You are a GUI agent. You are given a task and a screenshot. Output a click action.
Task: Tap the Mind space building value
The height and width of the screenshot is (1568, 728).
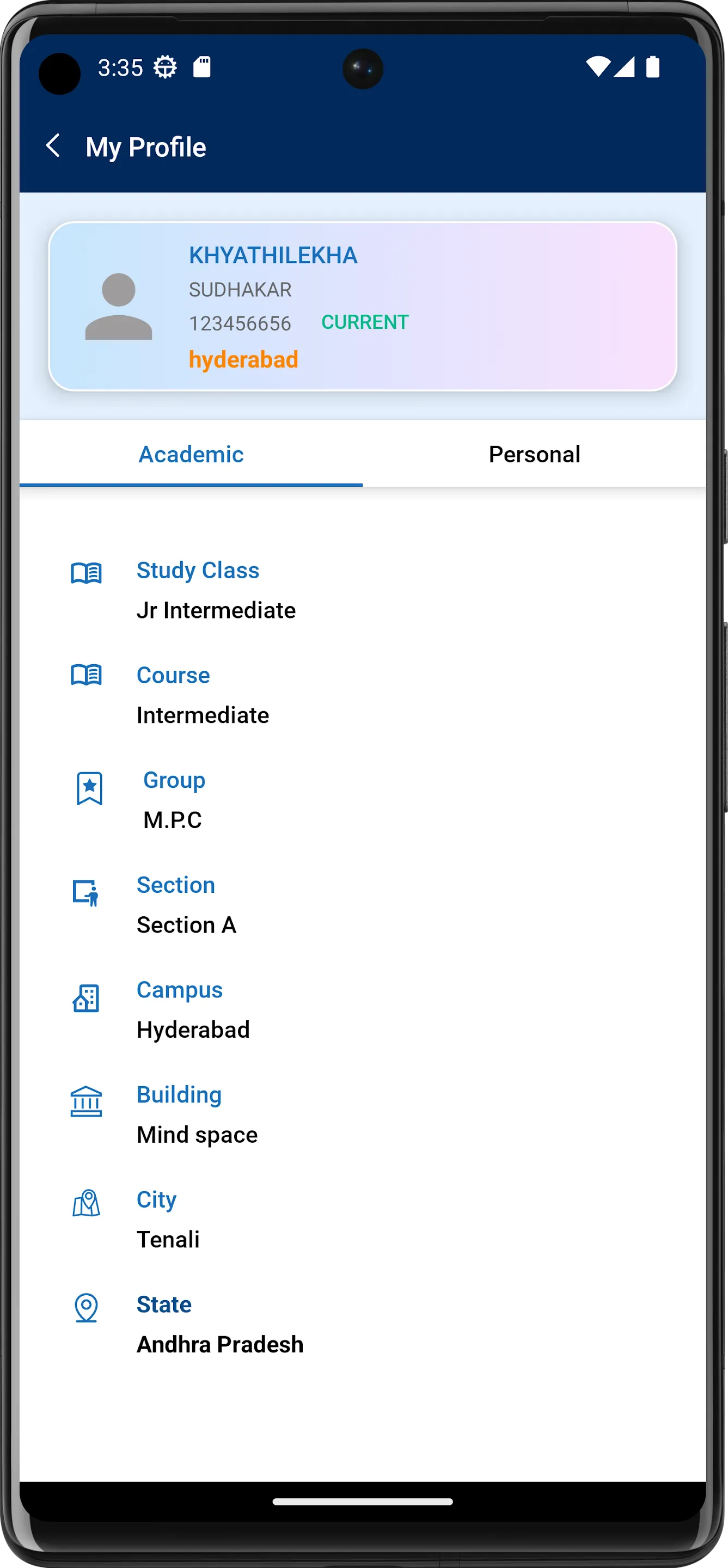(197, 1135)
